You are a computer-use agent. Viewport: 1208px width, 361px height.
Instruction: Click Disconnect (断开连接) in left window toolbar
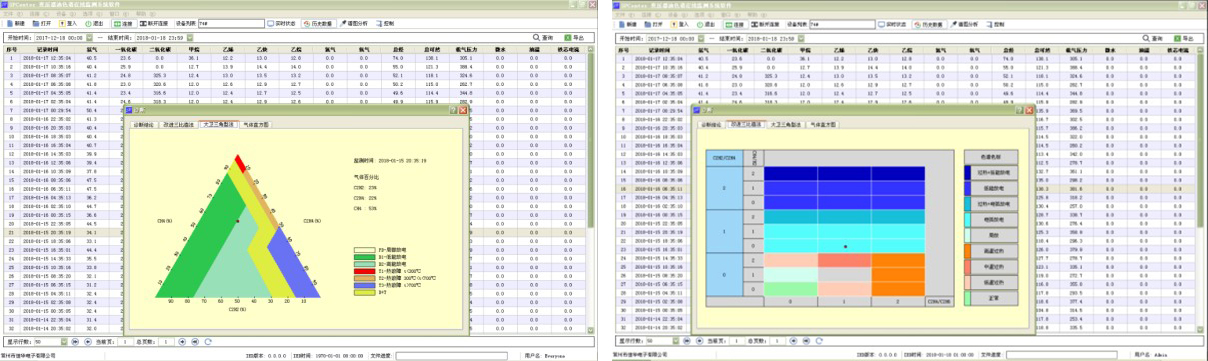pos(153,23)
